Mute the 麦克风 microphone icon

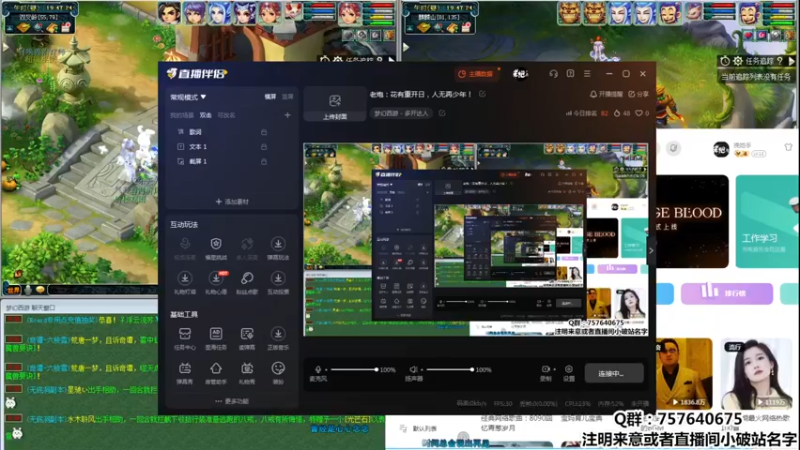click(x=318, y=369)
